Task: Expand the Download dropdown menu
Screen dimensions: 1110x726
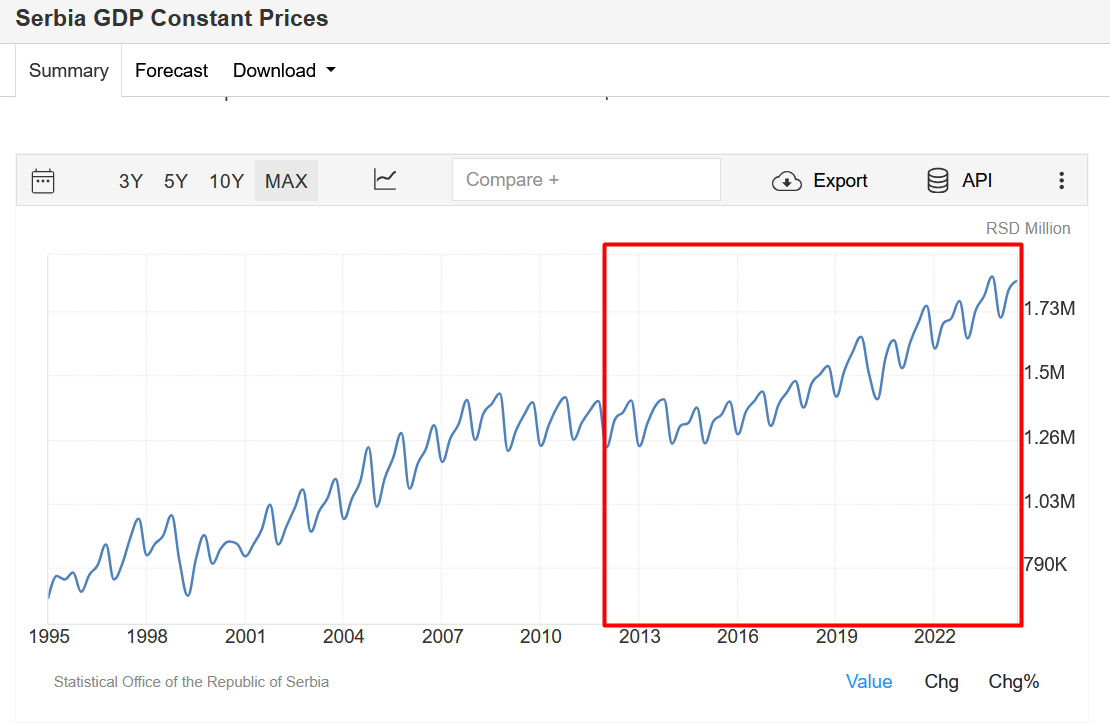Action: click(284, 71)
